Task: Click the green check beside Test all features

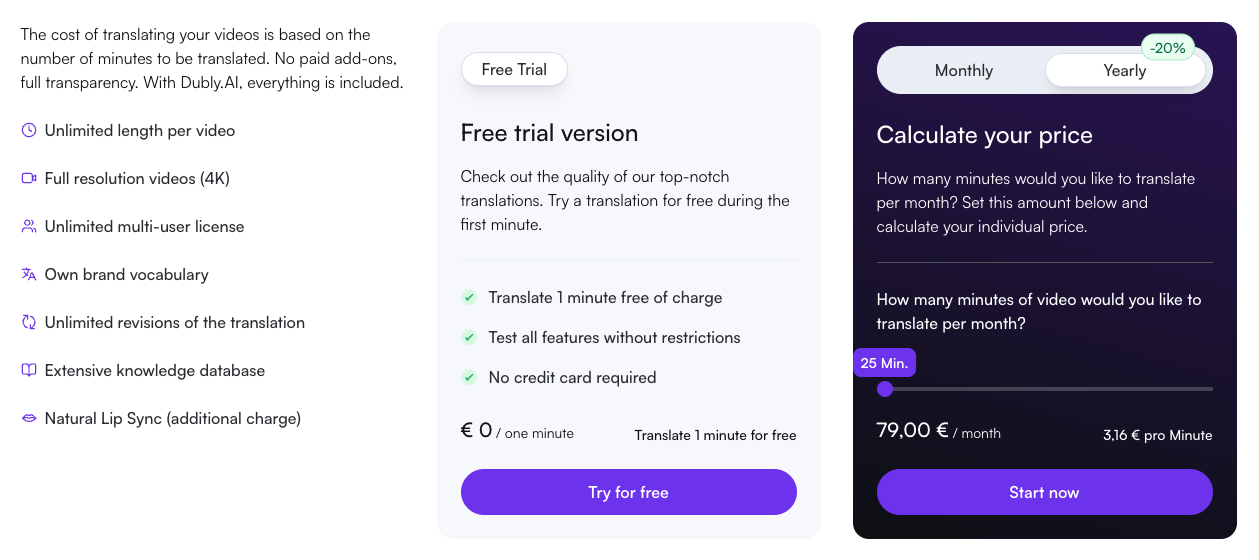Action: [x=468, y=338]
